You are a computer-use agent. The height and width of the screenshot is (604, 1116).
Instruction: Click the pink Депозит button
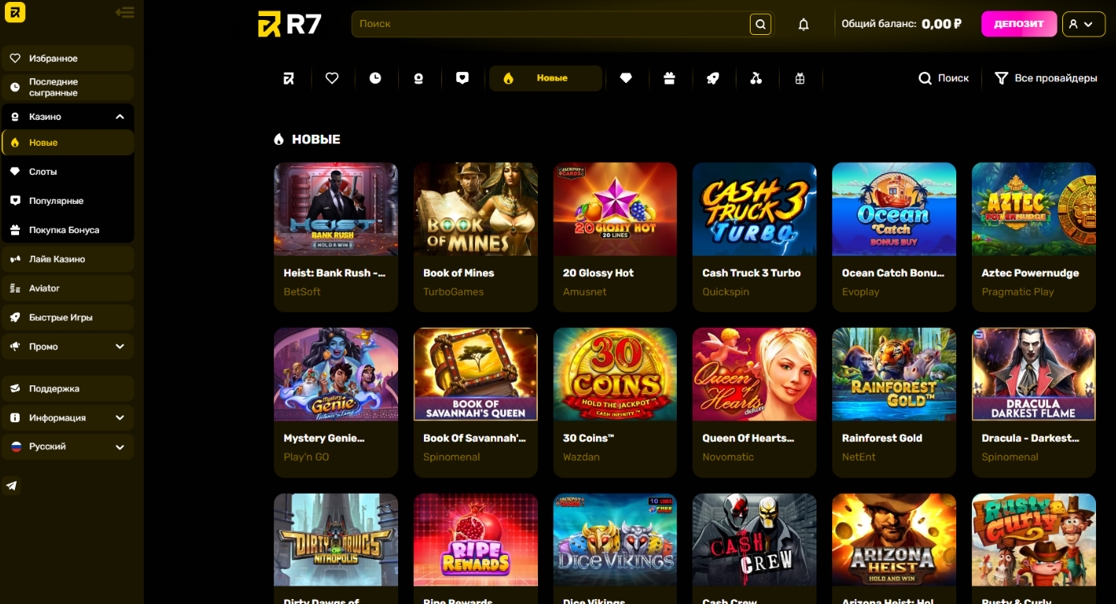[x=1018, y=24]
